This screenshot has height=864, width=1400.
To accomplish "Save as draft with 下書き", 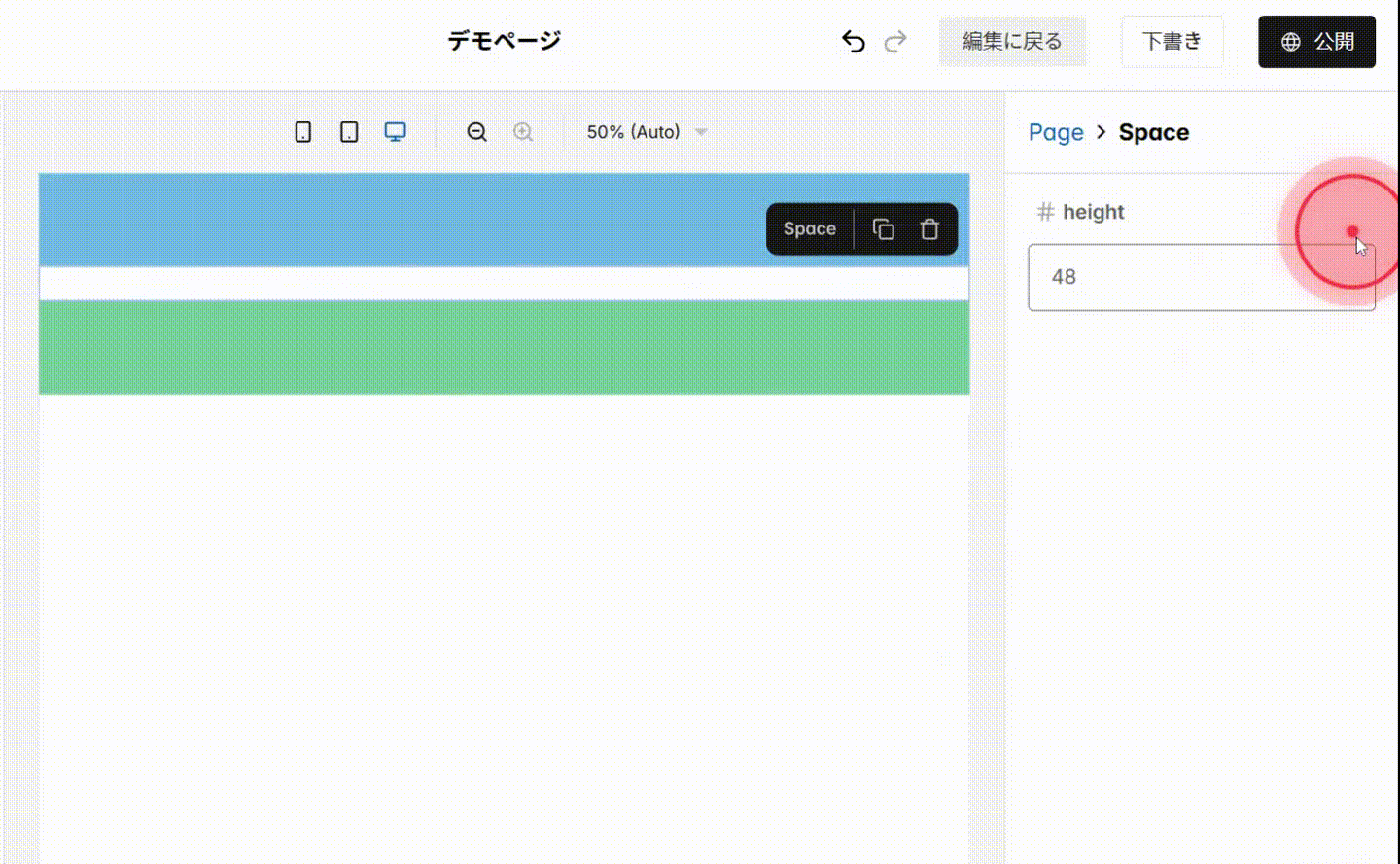I will coord(1172,41).
